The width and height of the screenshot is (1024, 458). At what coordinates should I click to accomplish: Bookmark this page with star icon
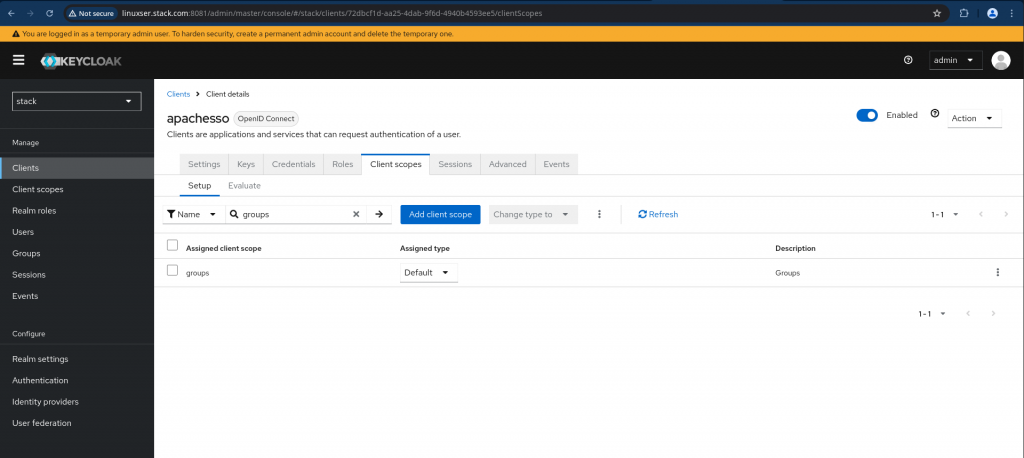[936, 13]
